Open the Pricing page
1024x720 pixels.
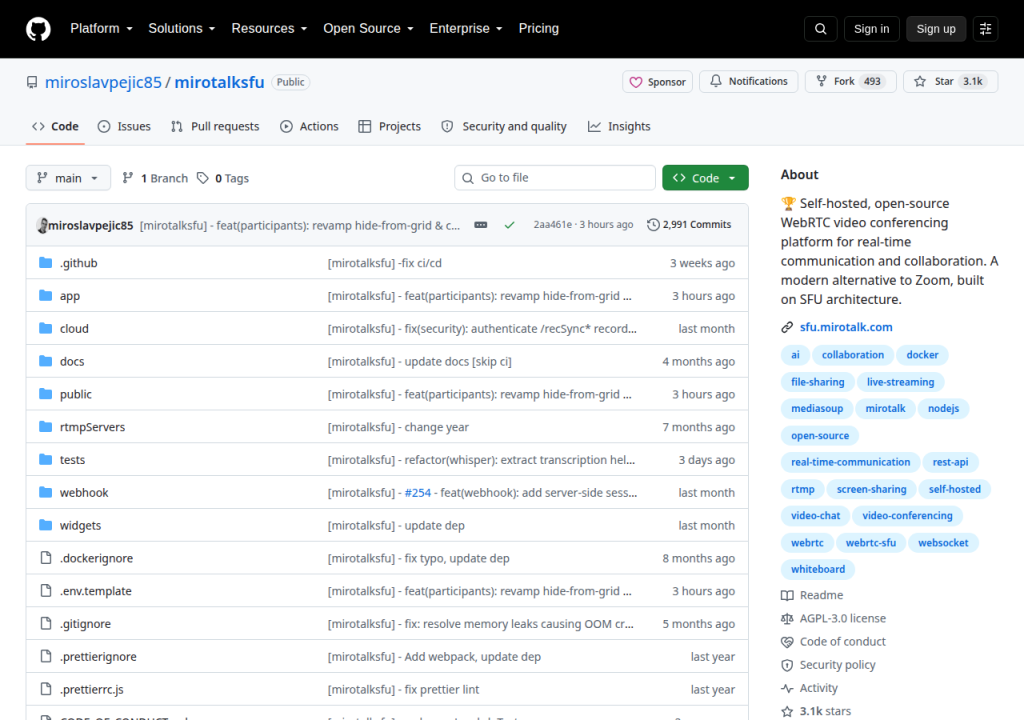pos(539,29)
